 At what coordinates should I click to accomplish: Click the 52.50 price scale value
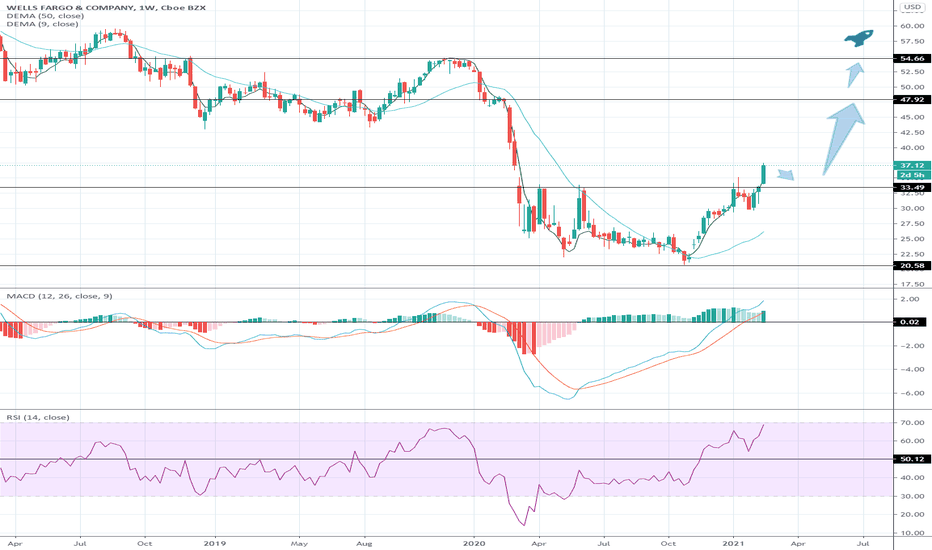[x=912, y=72]
